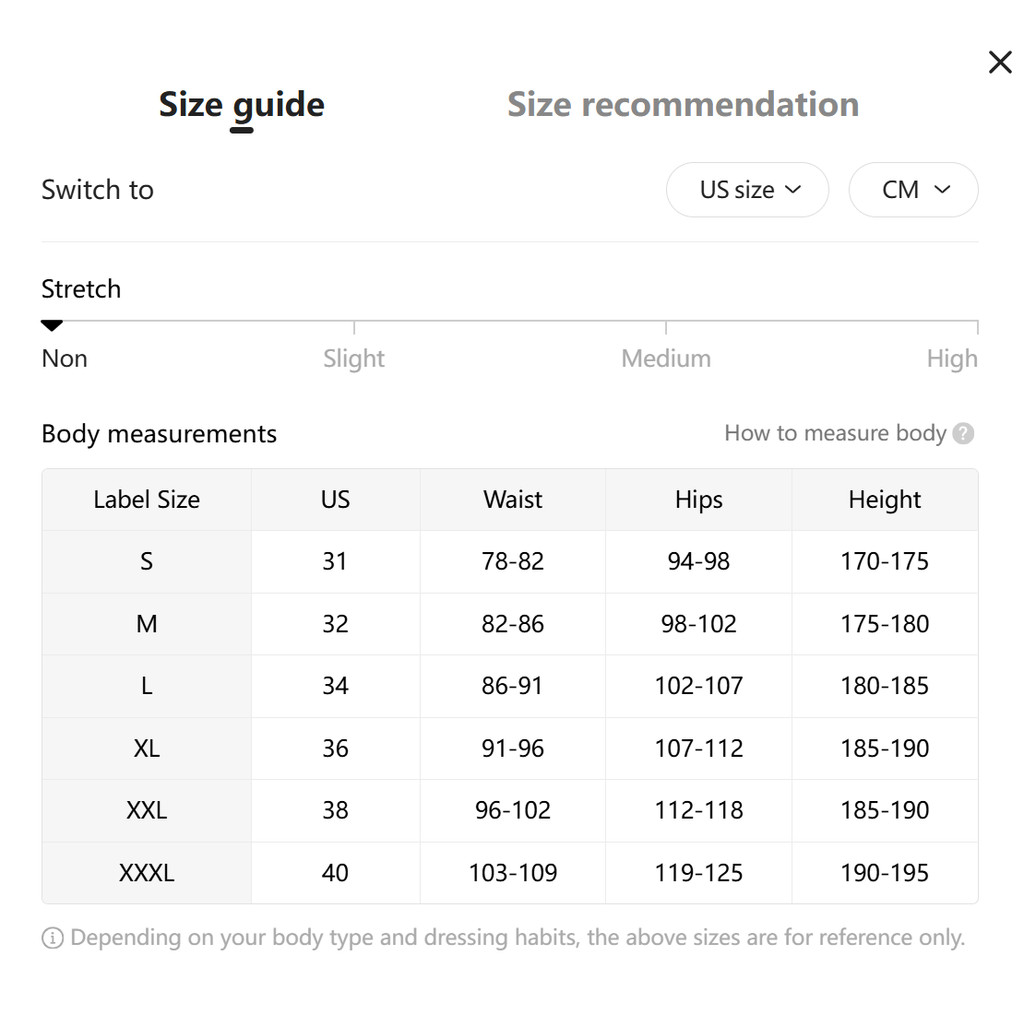Image resolution: width=1024 pixels, height=1024 pixels.
Task: Select the Size guide tab
Action: [x=241, y=104]
